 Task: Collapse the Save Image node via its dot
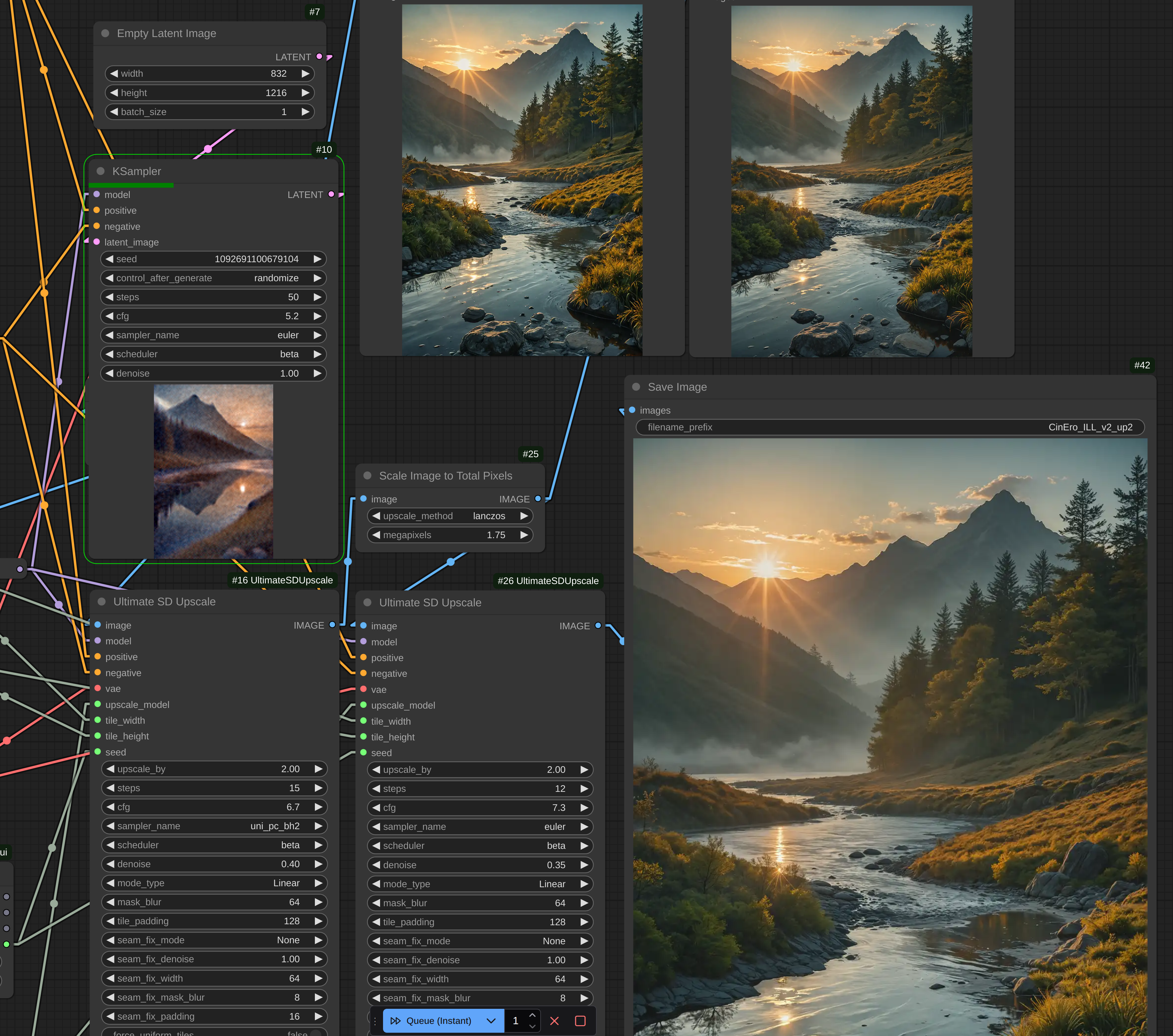(x=636, y=387)
